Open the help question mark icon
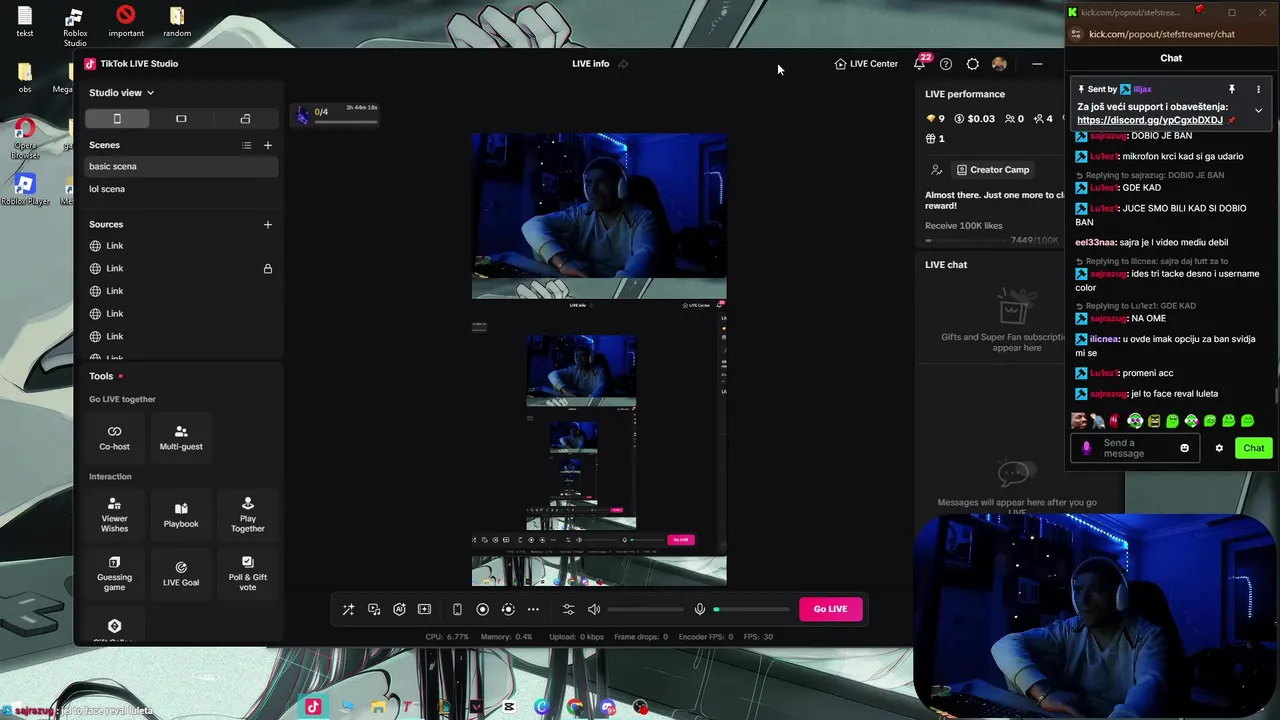Screen dimensions: 1280x720 [946, 64]
